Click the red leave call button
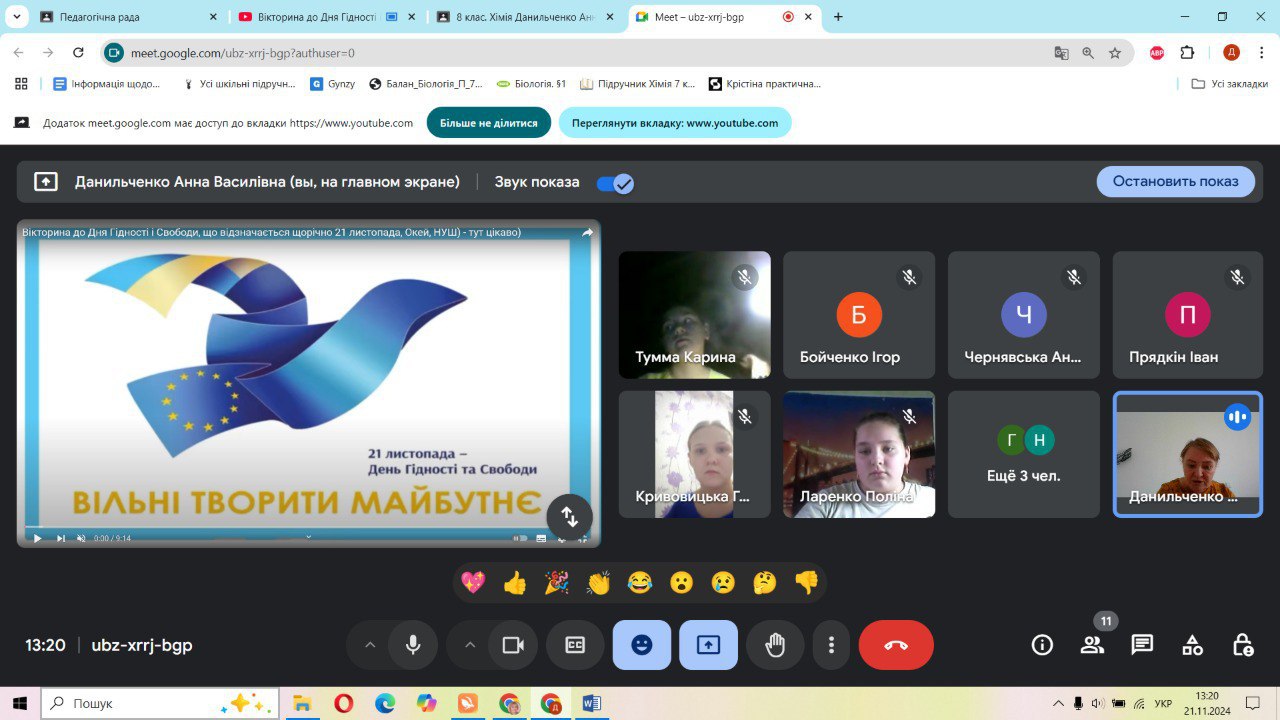The height and width of the screenshot is (720, 1280). [x=895, y=645]
